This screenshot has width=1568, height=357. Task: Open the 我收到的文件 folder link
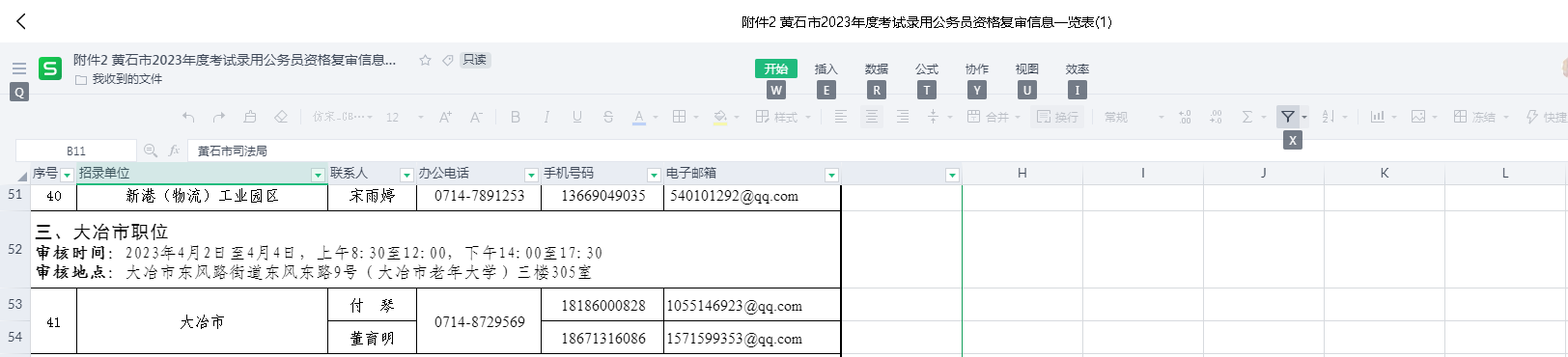(x=126, y=79)
